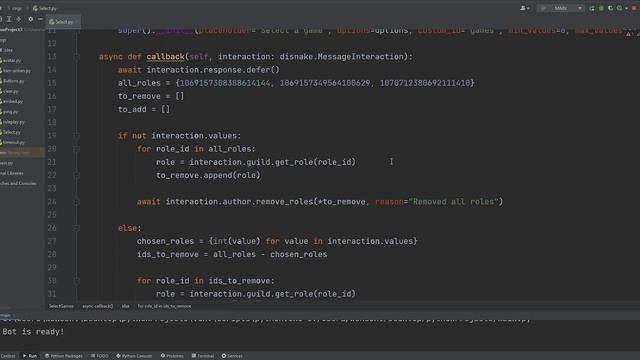Click the rerun icon beside run configuration
640x360 pixels.
pos(592,8)
